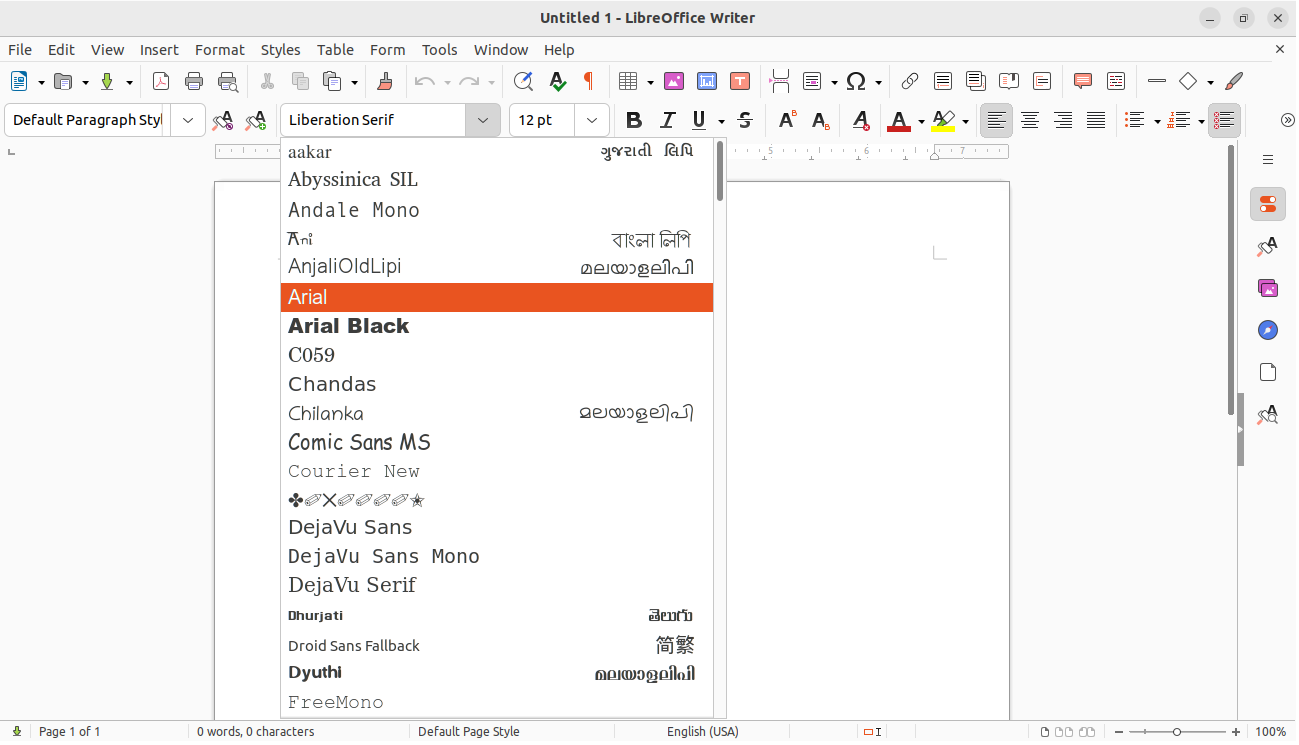Image resolution: width=1299 pixels, height=745 pixels.
Task: Apply the yellow highlighting color swatch
Action: (942, 121)
